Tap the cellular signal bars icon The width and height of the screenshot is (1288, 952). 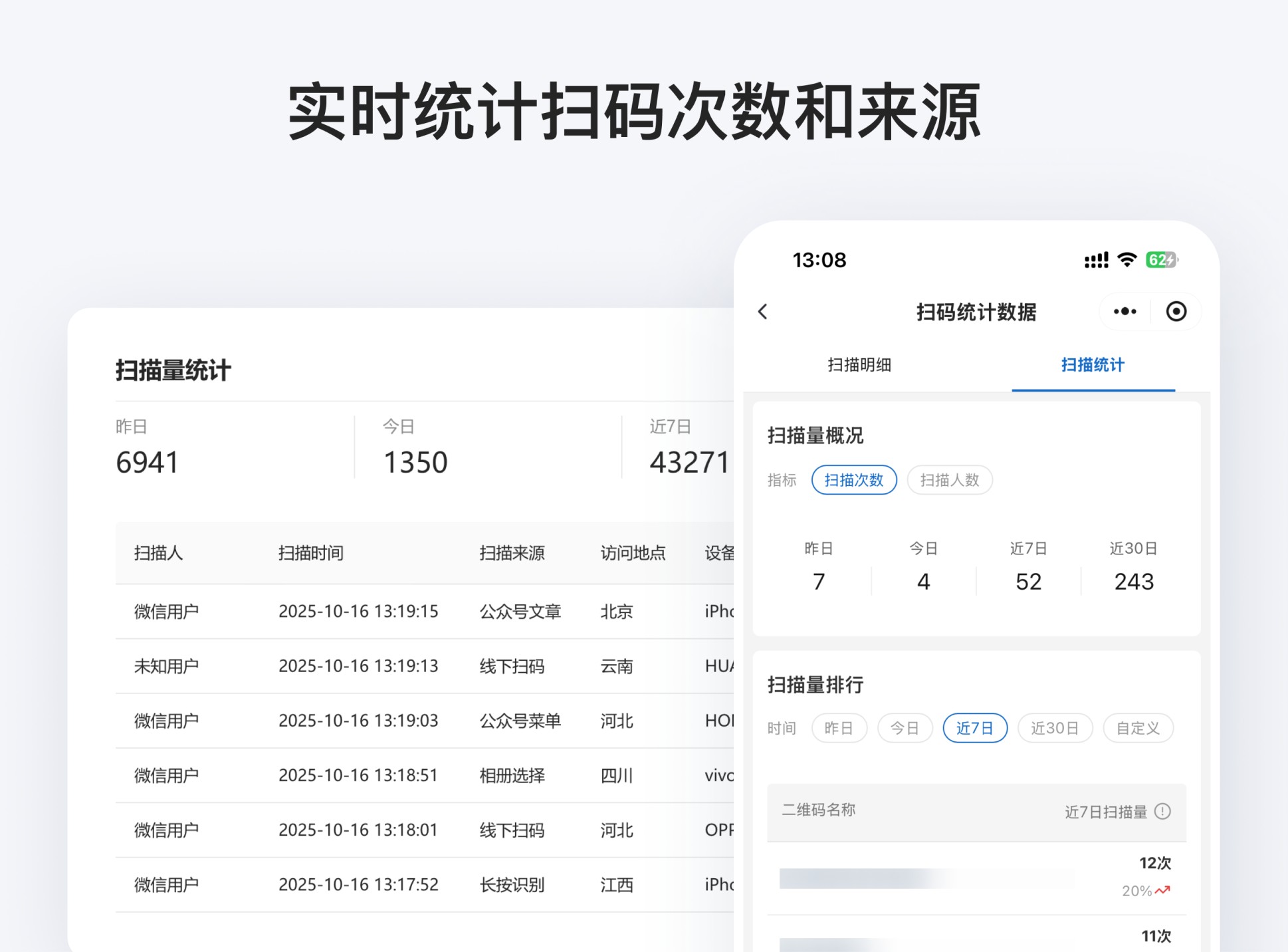(x=1095, y=260)
